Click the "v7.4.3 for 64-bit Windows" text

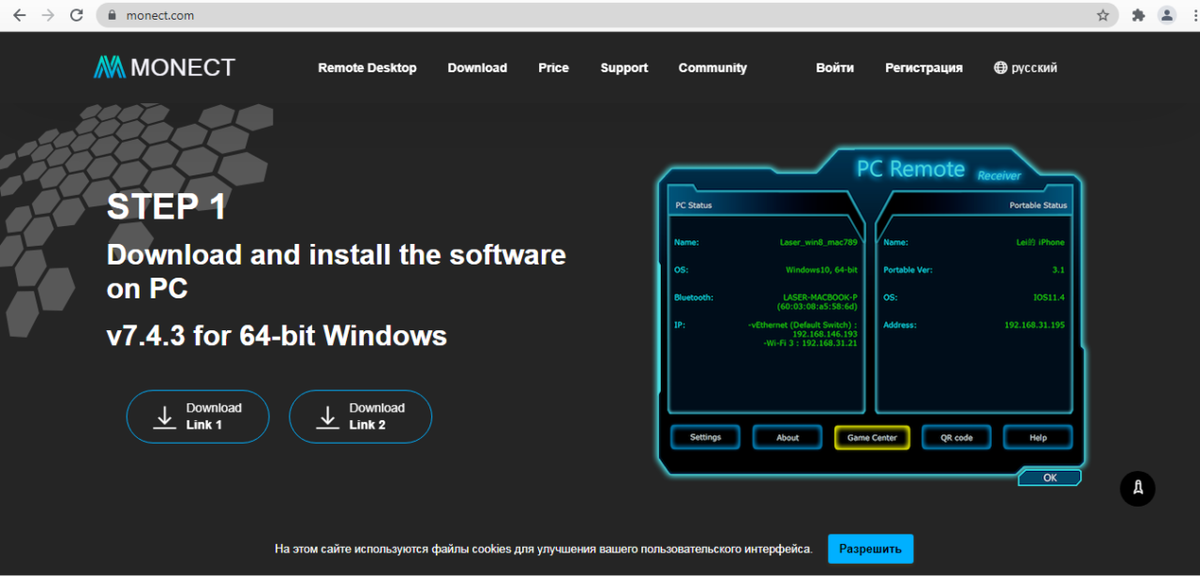pos(277,335)
